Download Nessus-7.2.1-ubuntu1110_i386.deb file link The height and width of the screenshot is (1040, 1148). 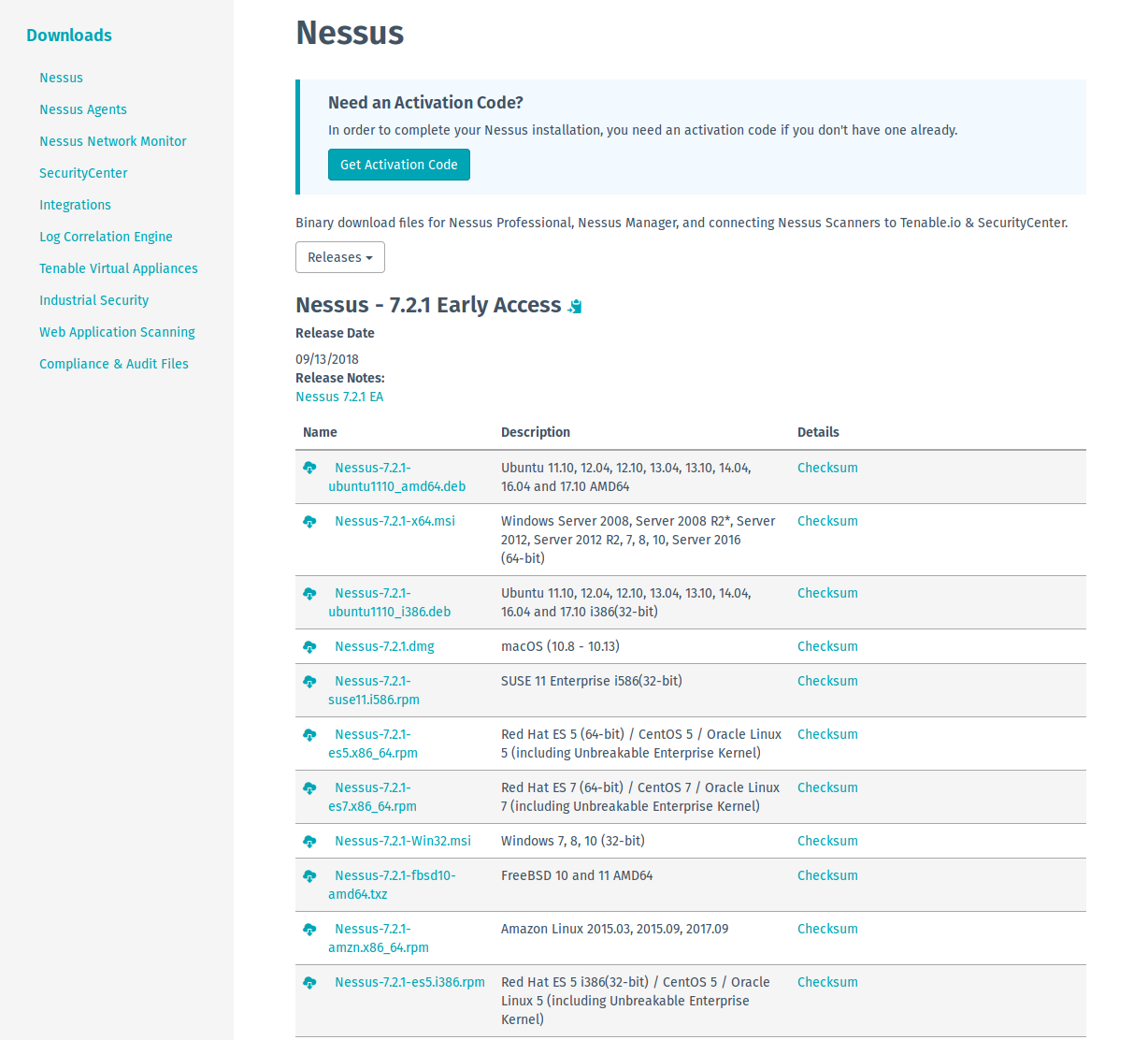click(x=389, y=602)
